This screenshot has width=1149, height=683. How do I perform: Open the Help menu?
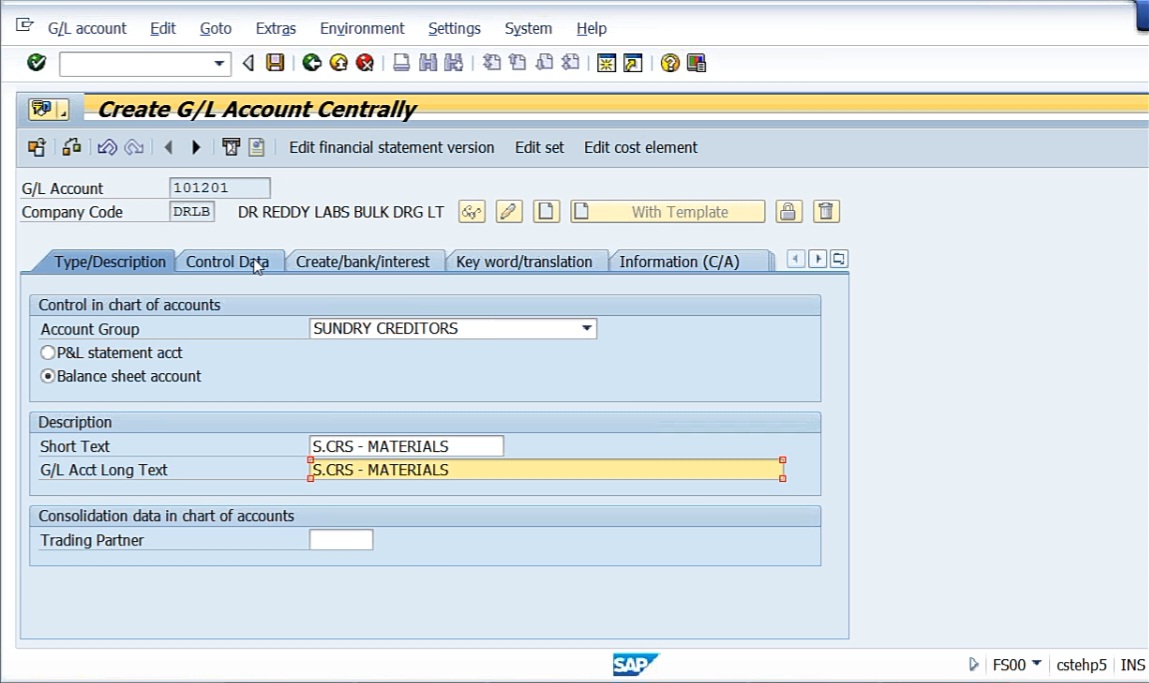591,29
